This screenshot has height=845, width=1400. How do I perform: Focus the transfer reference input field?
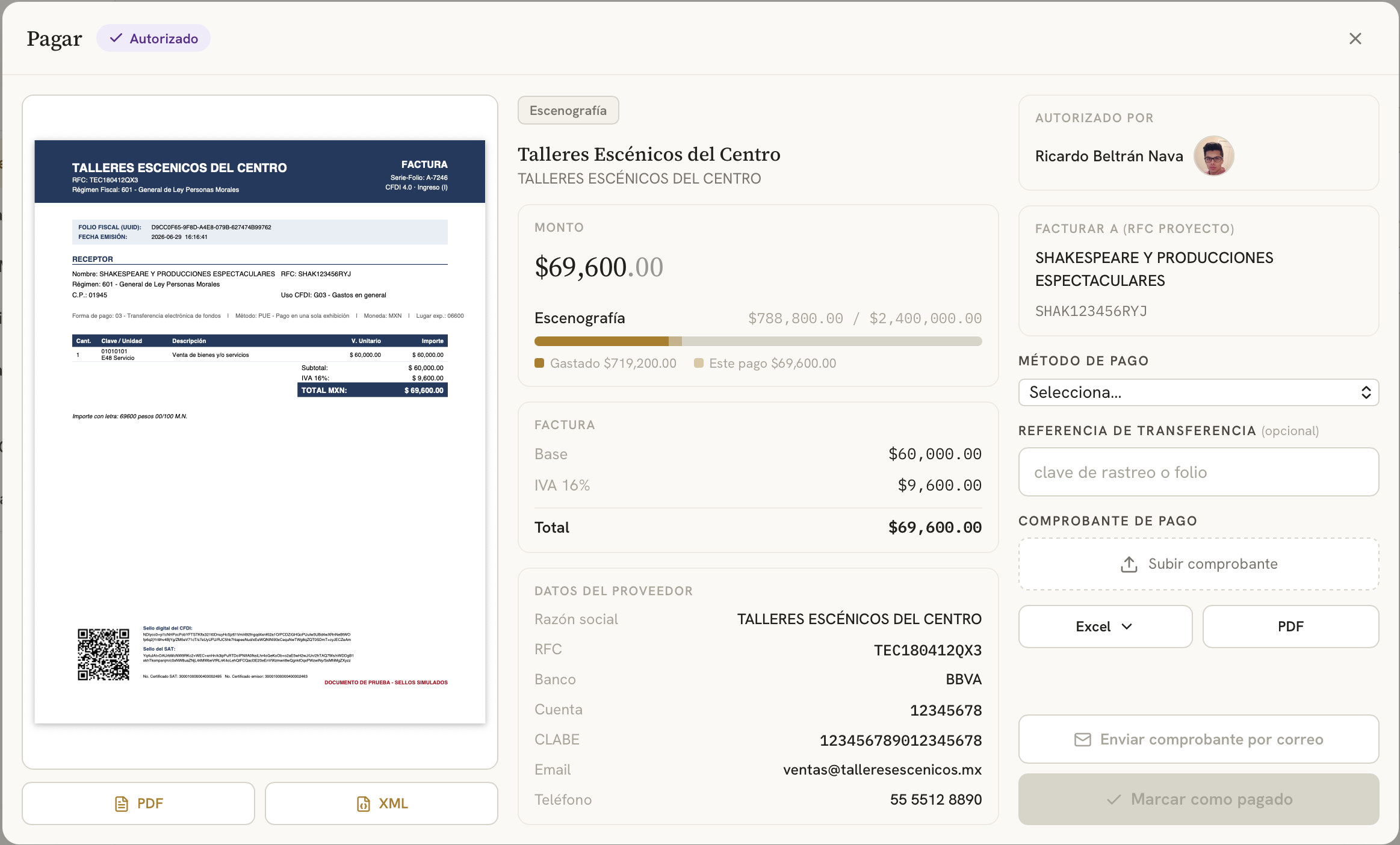click(1198, 472)
